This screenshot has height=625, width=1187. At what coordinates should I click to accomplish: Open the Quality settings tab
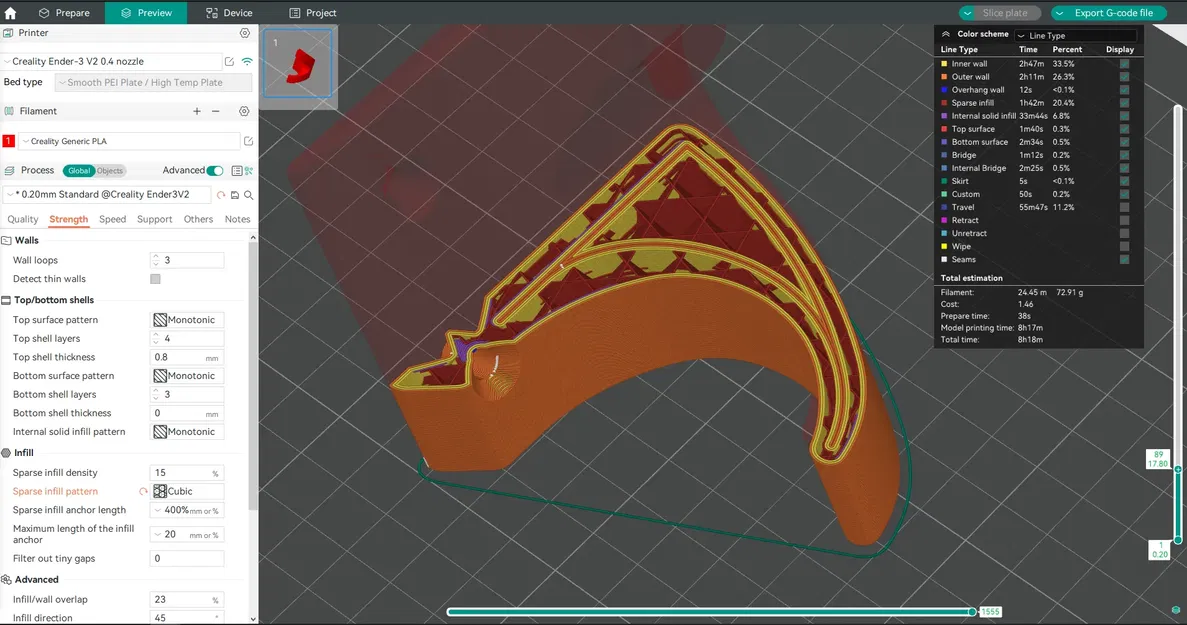(x=23, y=219)
